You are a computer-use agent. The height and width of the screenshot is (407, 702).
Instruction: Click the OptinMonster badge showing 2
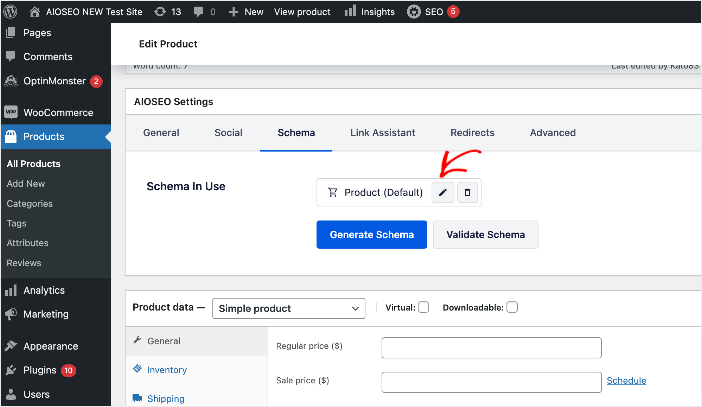pos(96,81)
